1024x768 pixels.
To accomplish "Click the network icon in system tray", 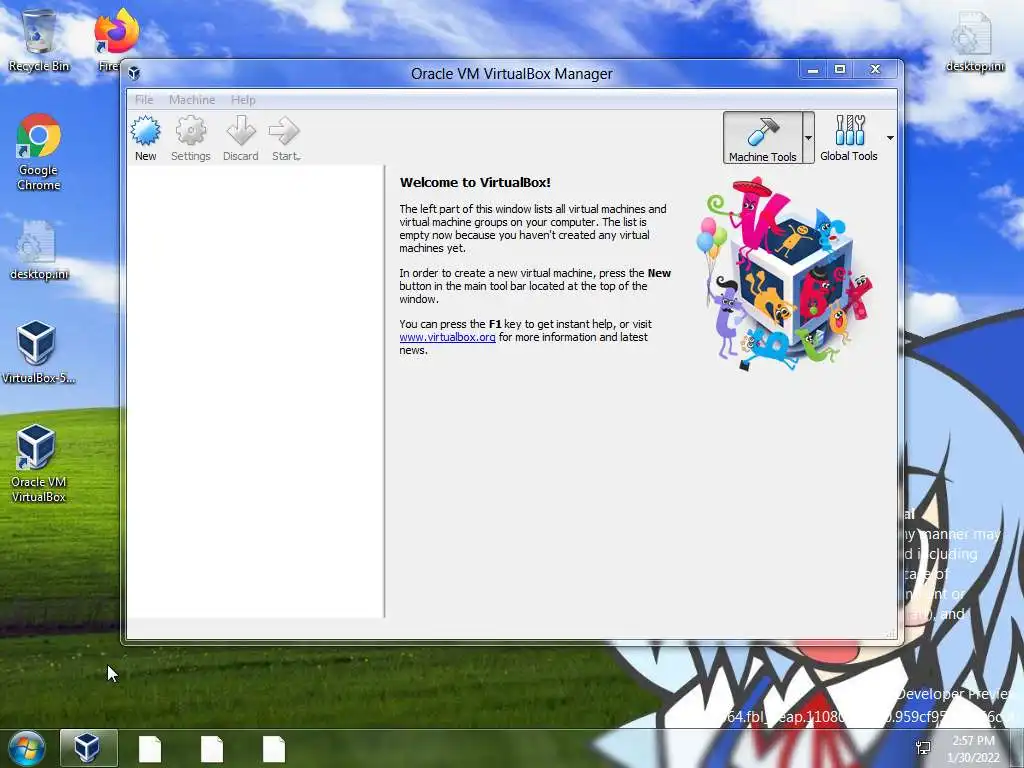I will [x=923, y=749].
